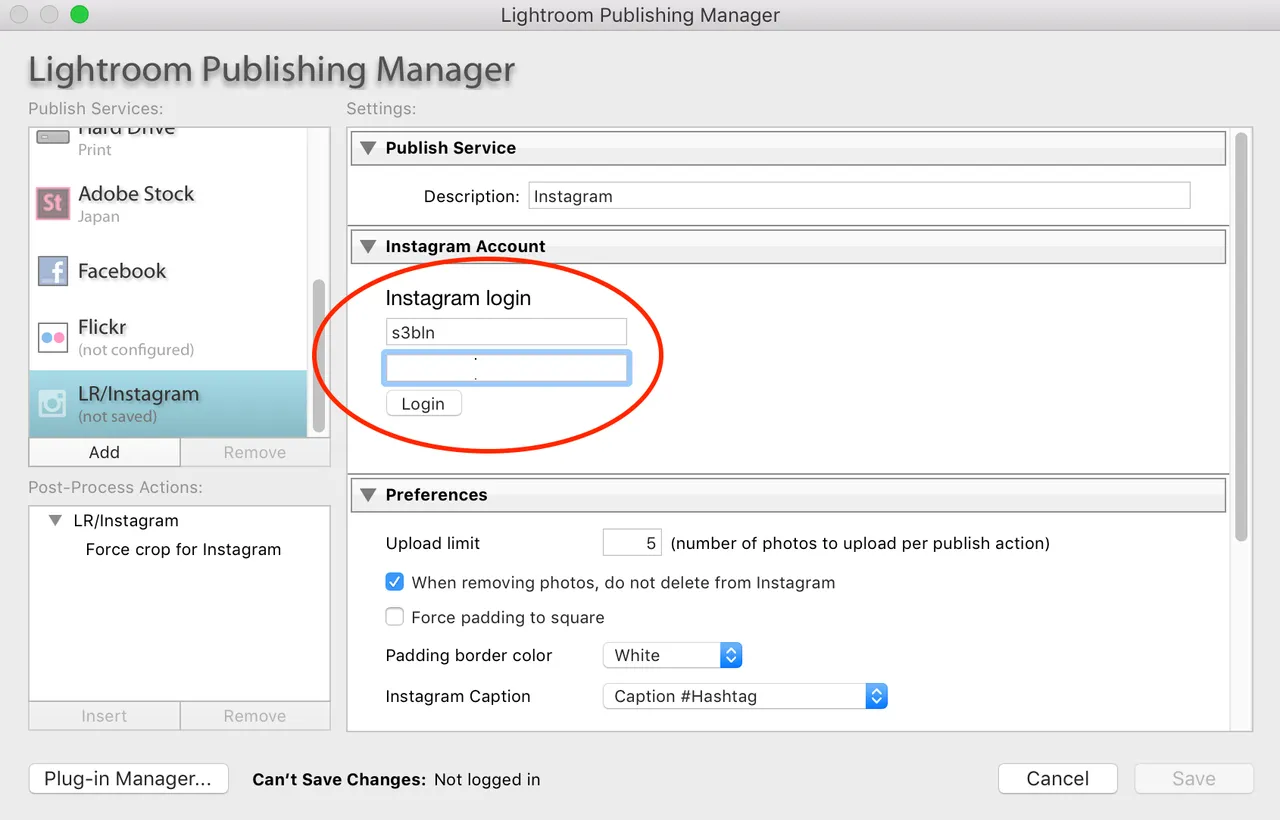Viewport: 1280px width, 820px height.
Task: Toggle do not delete from Instagram checkbox
Action: pos(395,582)
